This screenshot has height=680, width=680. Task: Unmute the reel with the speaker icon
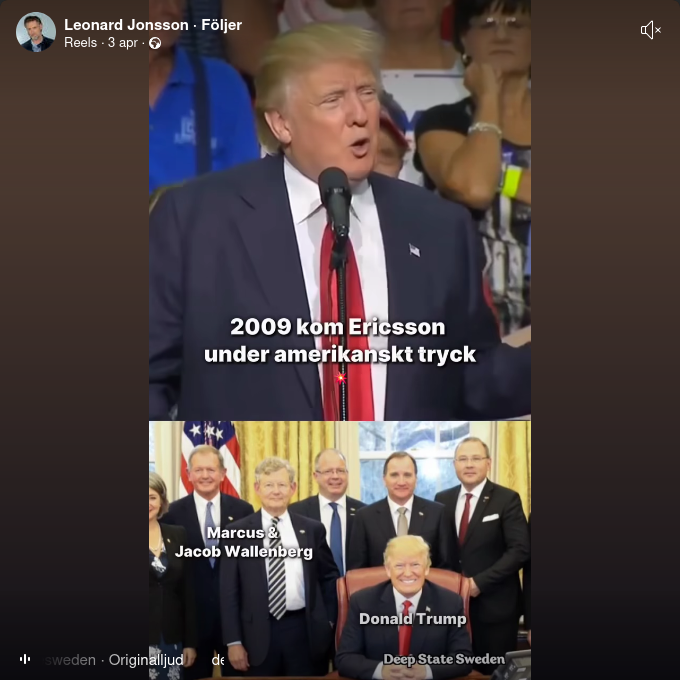pyautogui.click(x=651, y=30)
